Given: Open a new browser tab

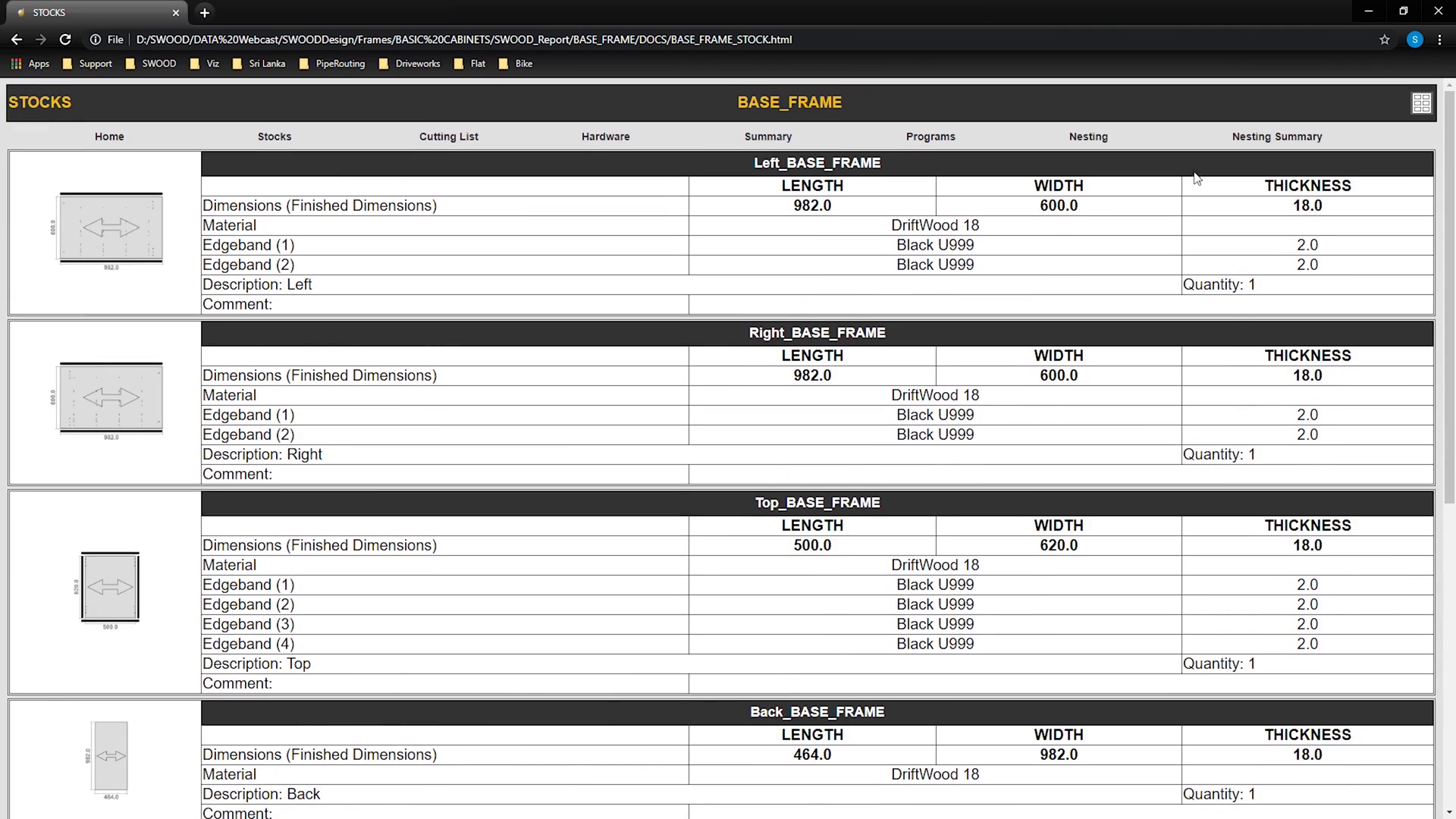Looking at the screenshot, I should 205,12.
